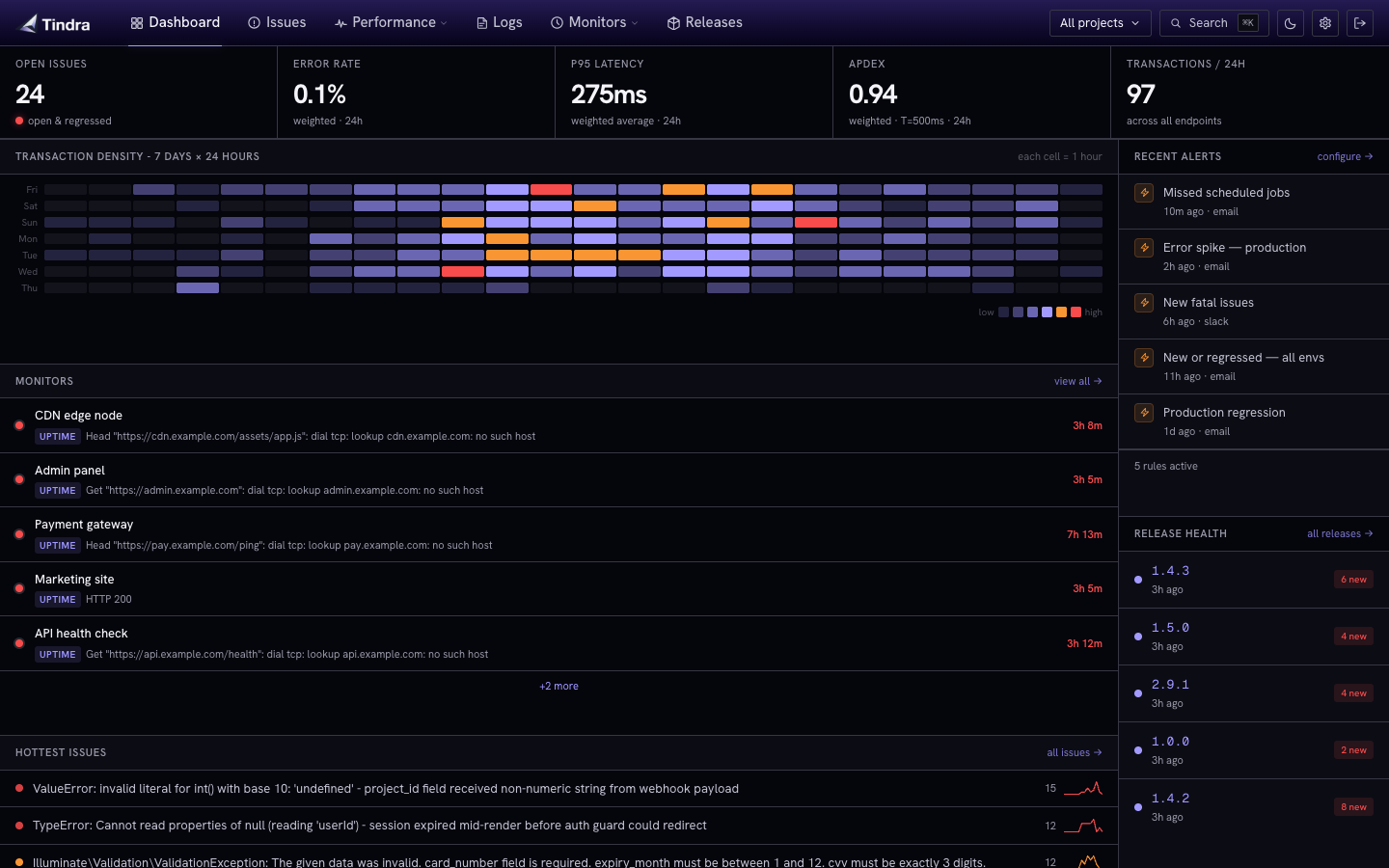Go to the Issues tab
The image size is (1389, 868).
click(277, 22)
